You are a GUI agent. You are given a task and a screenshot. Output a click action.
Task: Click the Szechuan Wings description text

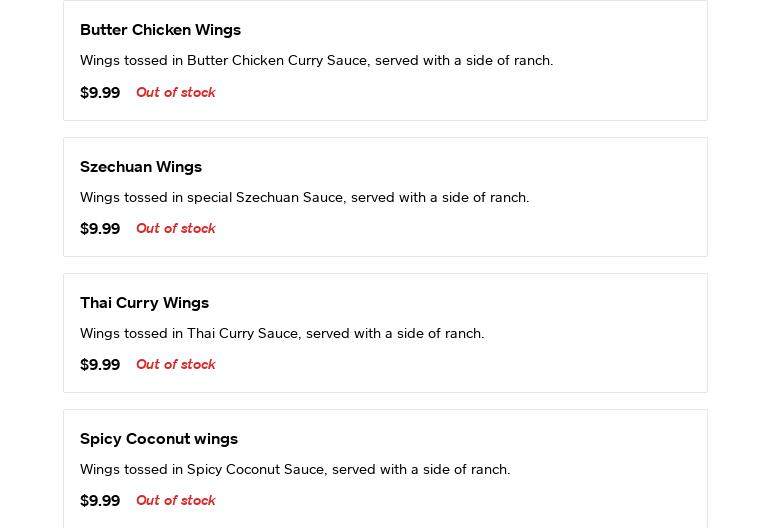[304, 198]
